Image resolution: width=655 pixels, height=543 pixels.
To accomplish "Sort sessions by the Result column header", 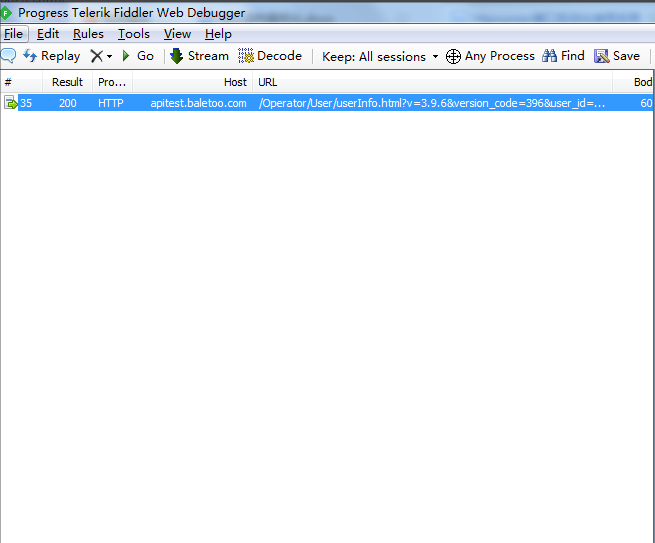I will (x=67, y=82).
